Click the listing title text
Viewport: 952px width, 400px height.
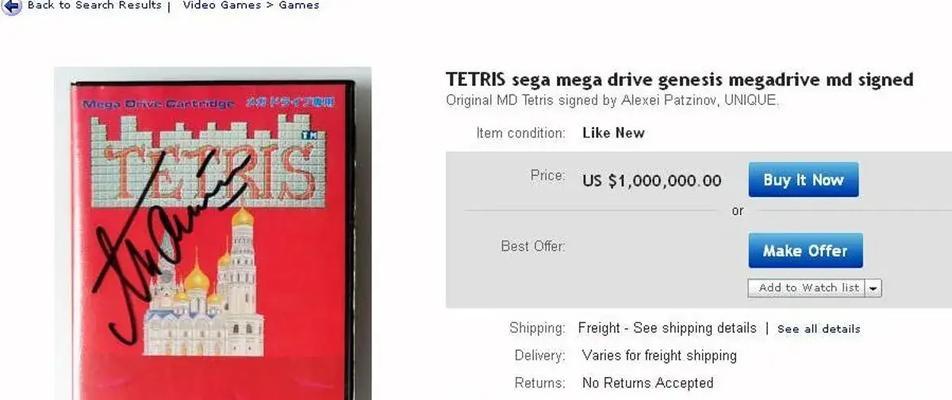(679, 80)
